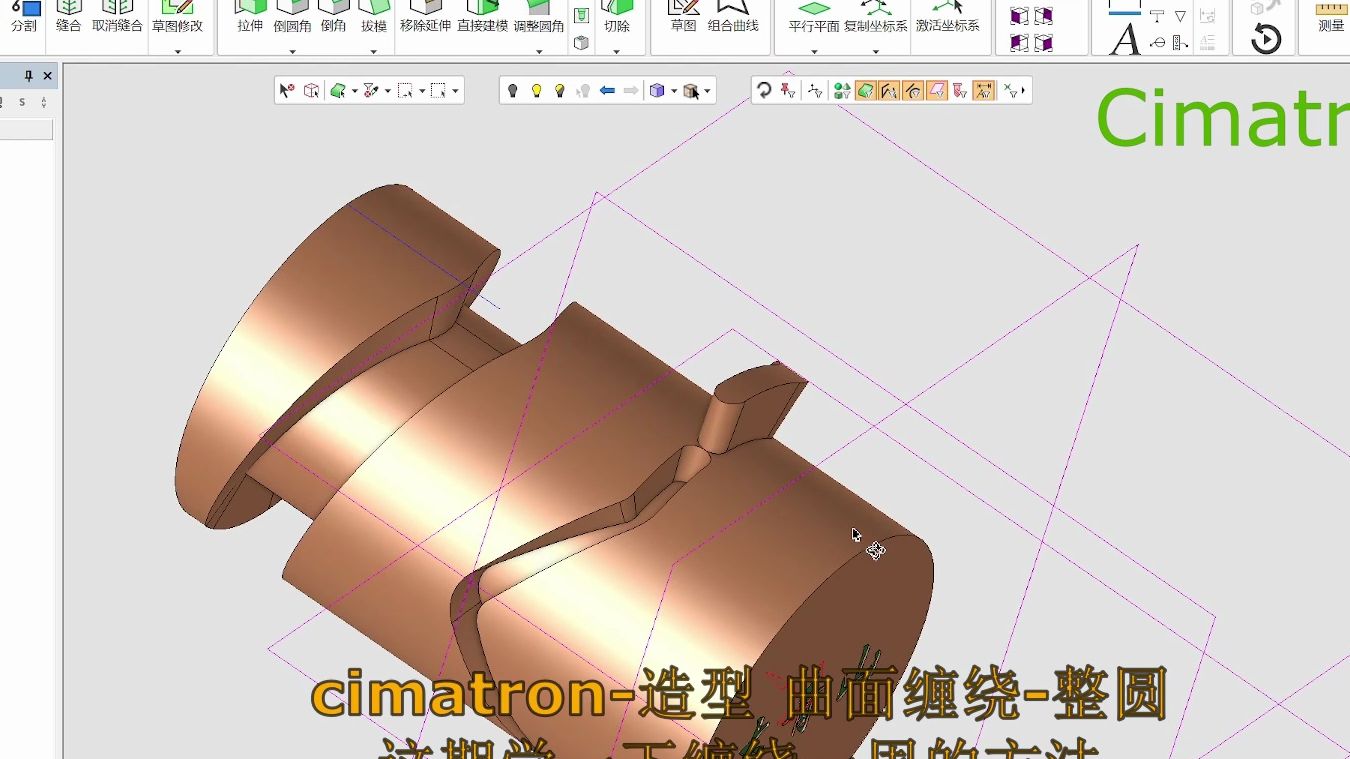The height and width of the screenshot is (759, 1350).
Task: Click the yellow light bulb show icon
Action: click(x=536, y=91)
